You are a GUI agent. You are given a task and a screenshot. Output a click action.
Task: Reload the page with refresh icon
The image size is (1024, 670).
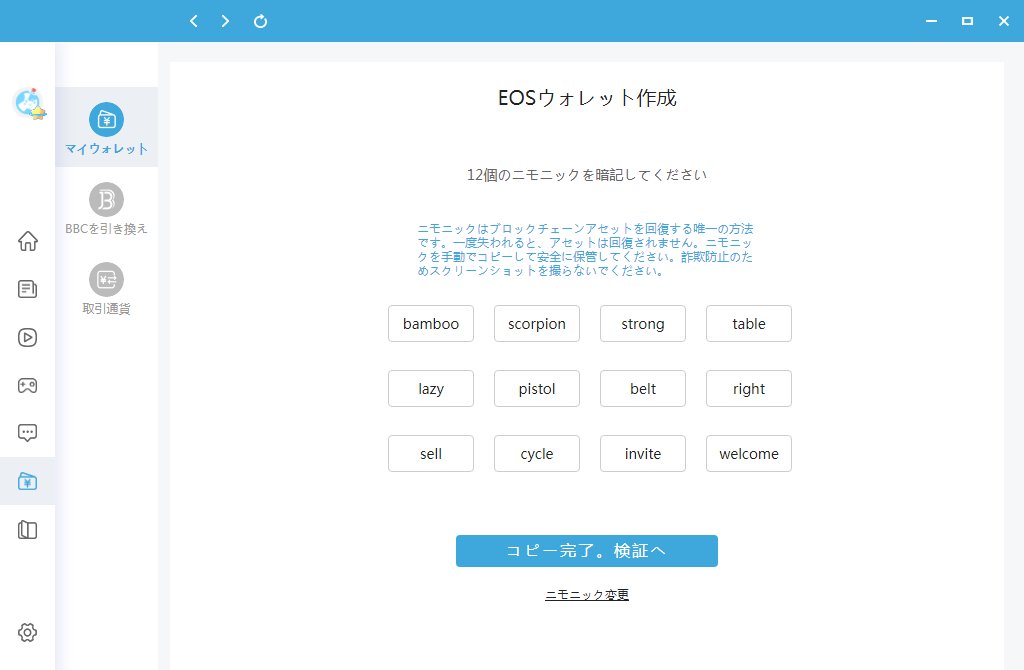click(260, 21)
